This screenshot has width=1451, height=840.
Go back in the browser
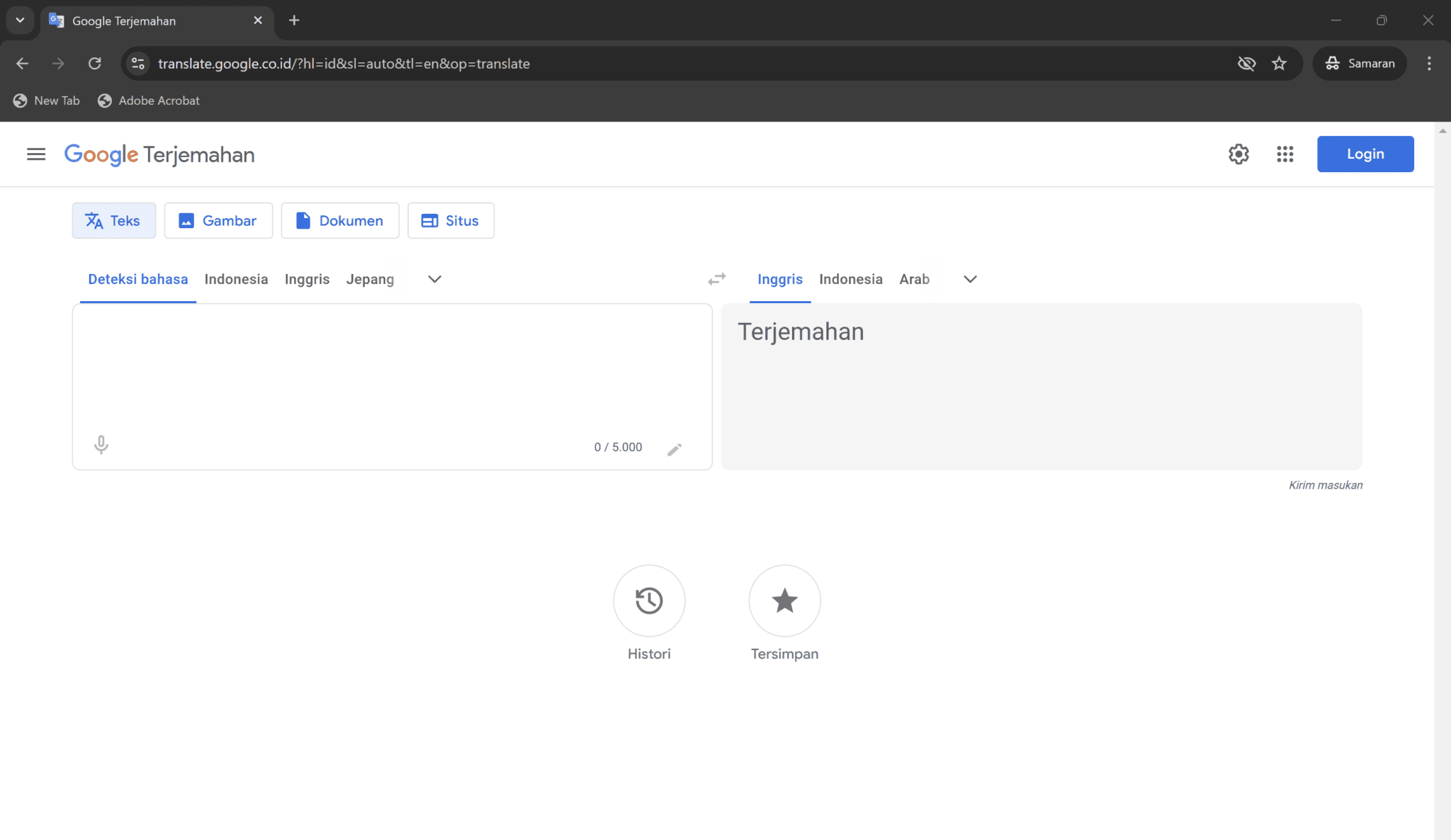[x=23, y=64]
